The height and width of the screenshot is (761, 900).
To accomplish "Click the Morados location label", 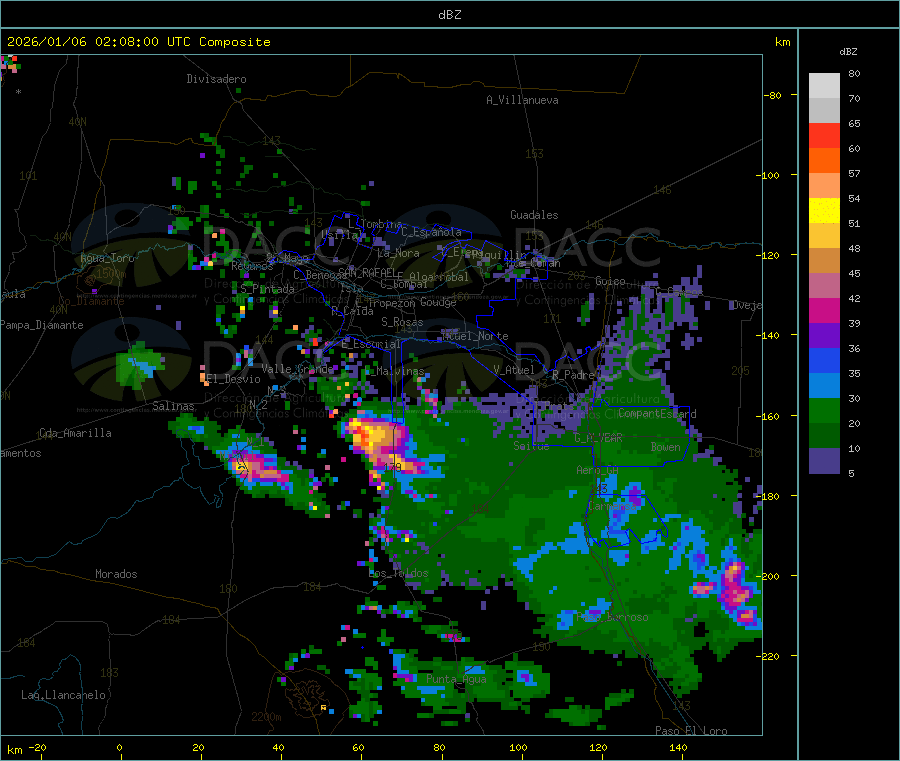I will click(116, 574).
